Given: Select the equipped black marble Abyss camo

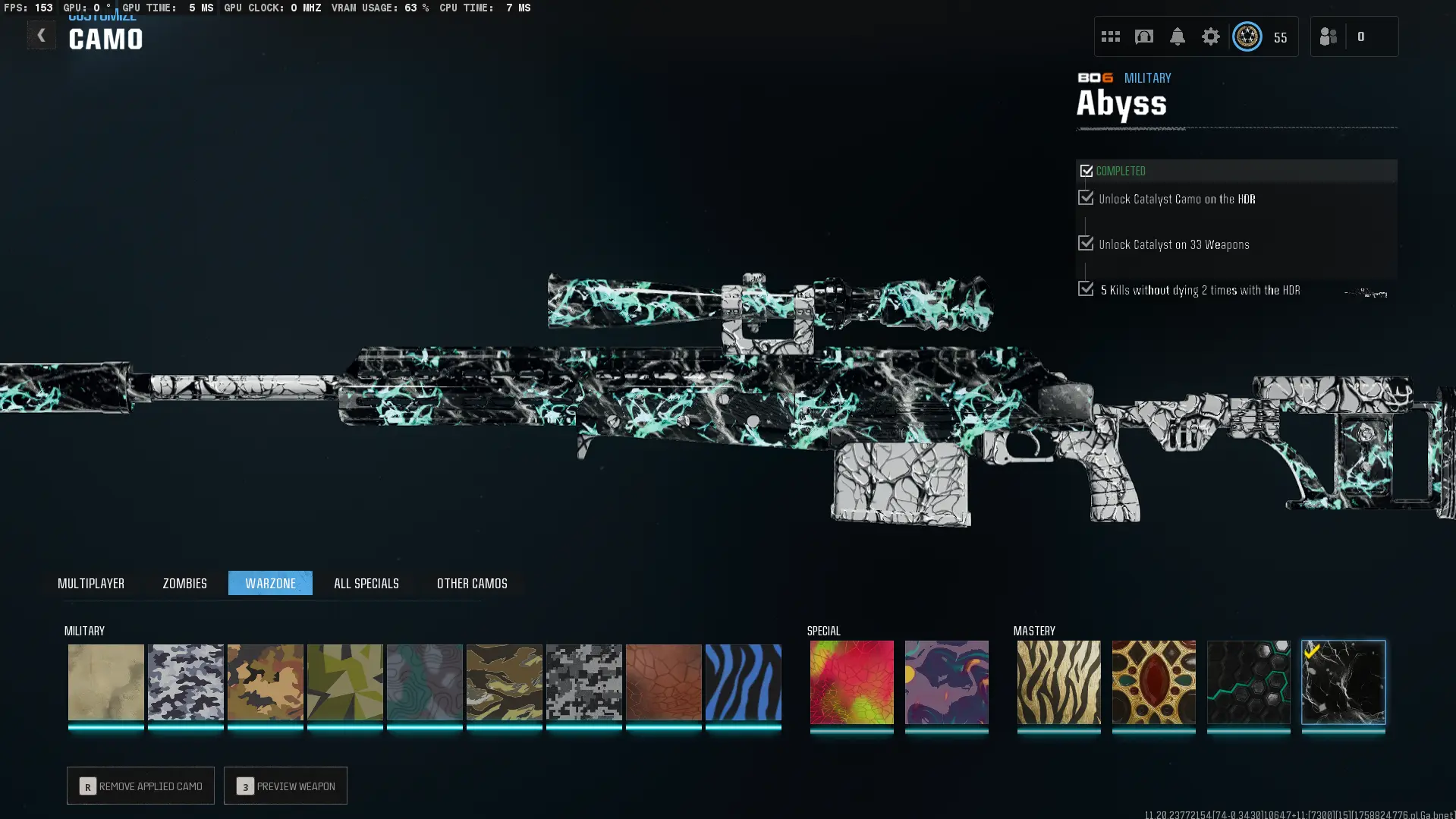Looking at the screenshot, I should tap(1344, 682).
